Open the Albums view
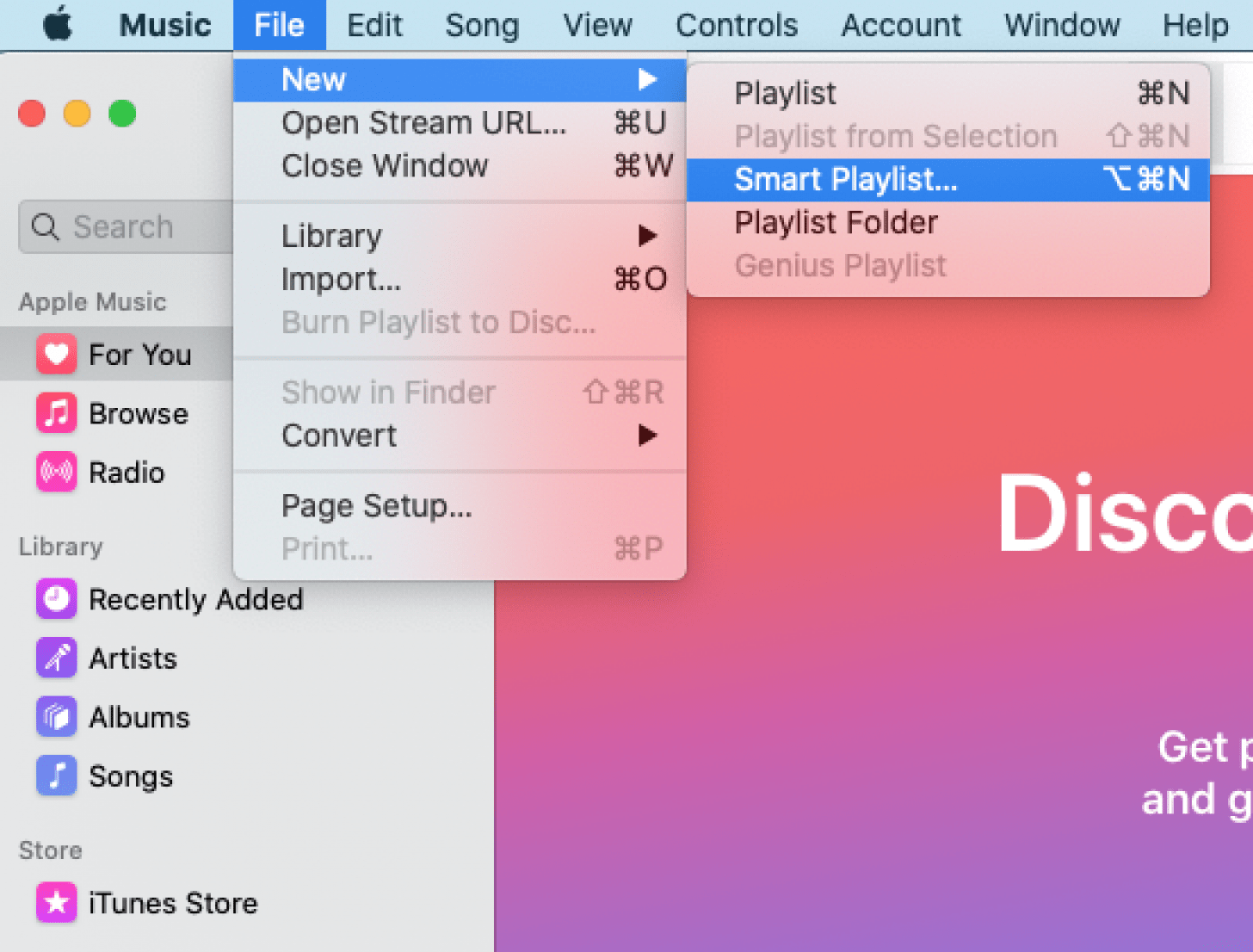This screenshot has width=1253, height=952. [x=139, y=716]
